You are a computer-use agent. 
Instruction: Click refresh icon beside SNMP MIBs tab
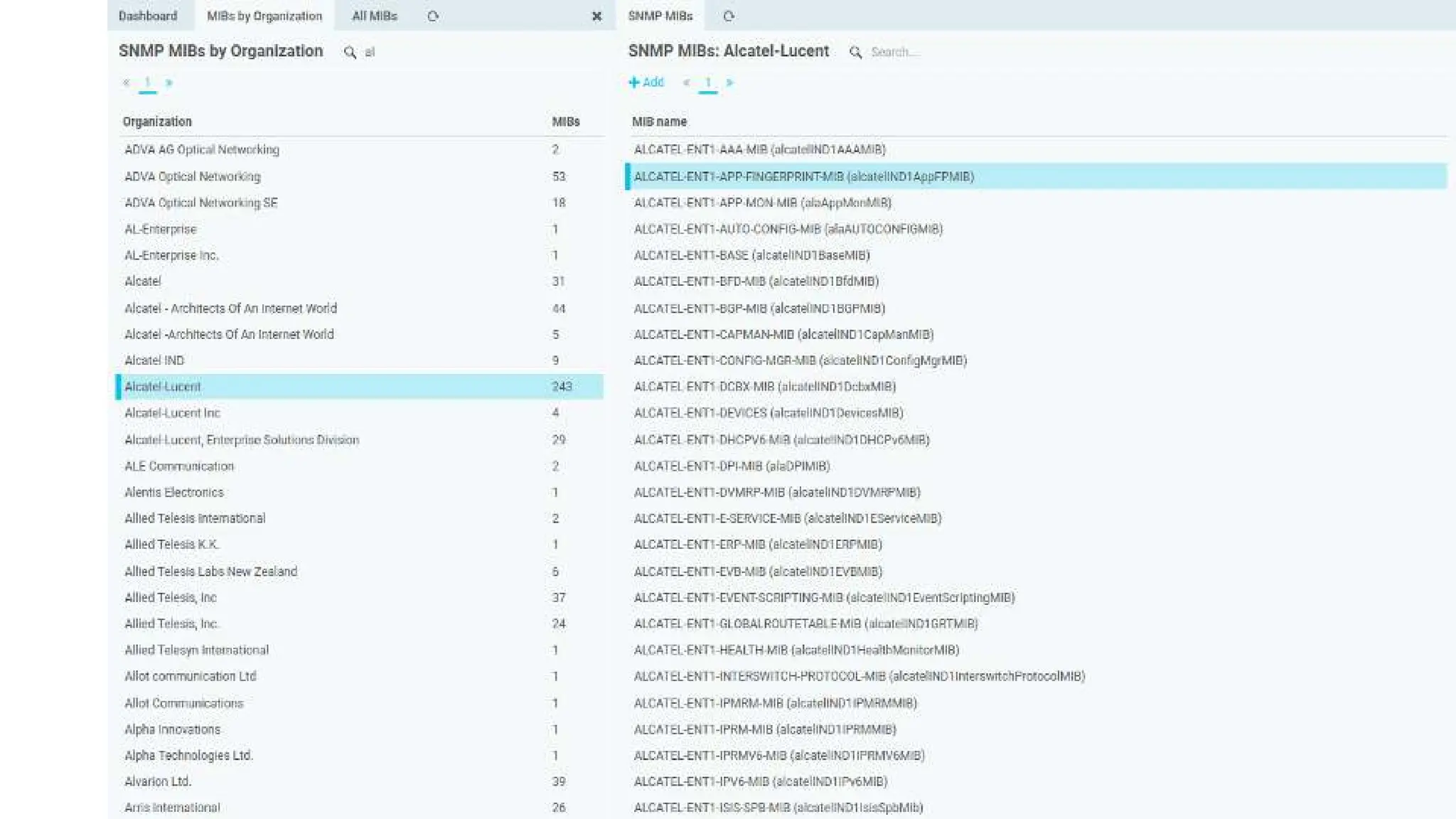[728, 16]
